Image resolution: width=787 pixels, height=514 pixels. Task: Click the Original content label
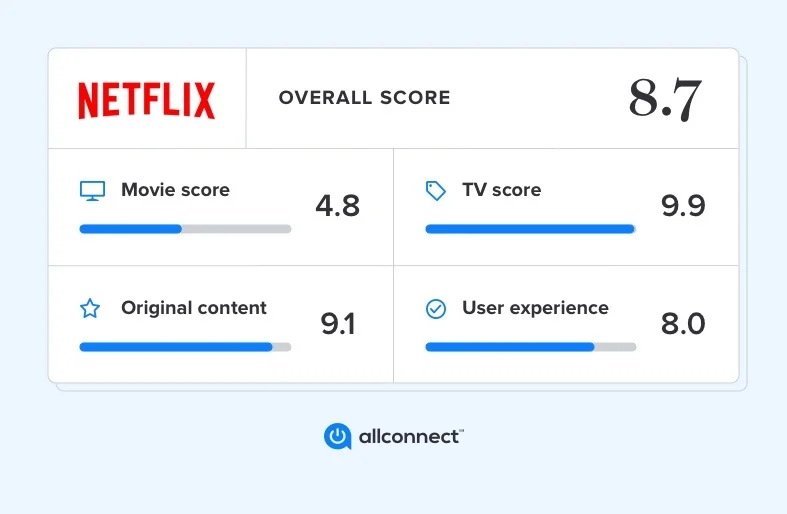[194, 308]
